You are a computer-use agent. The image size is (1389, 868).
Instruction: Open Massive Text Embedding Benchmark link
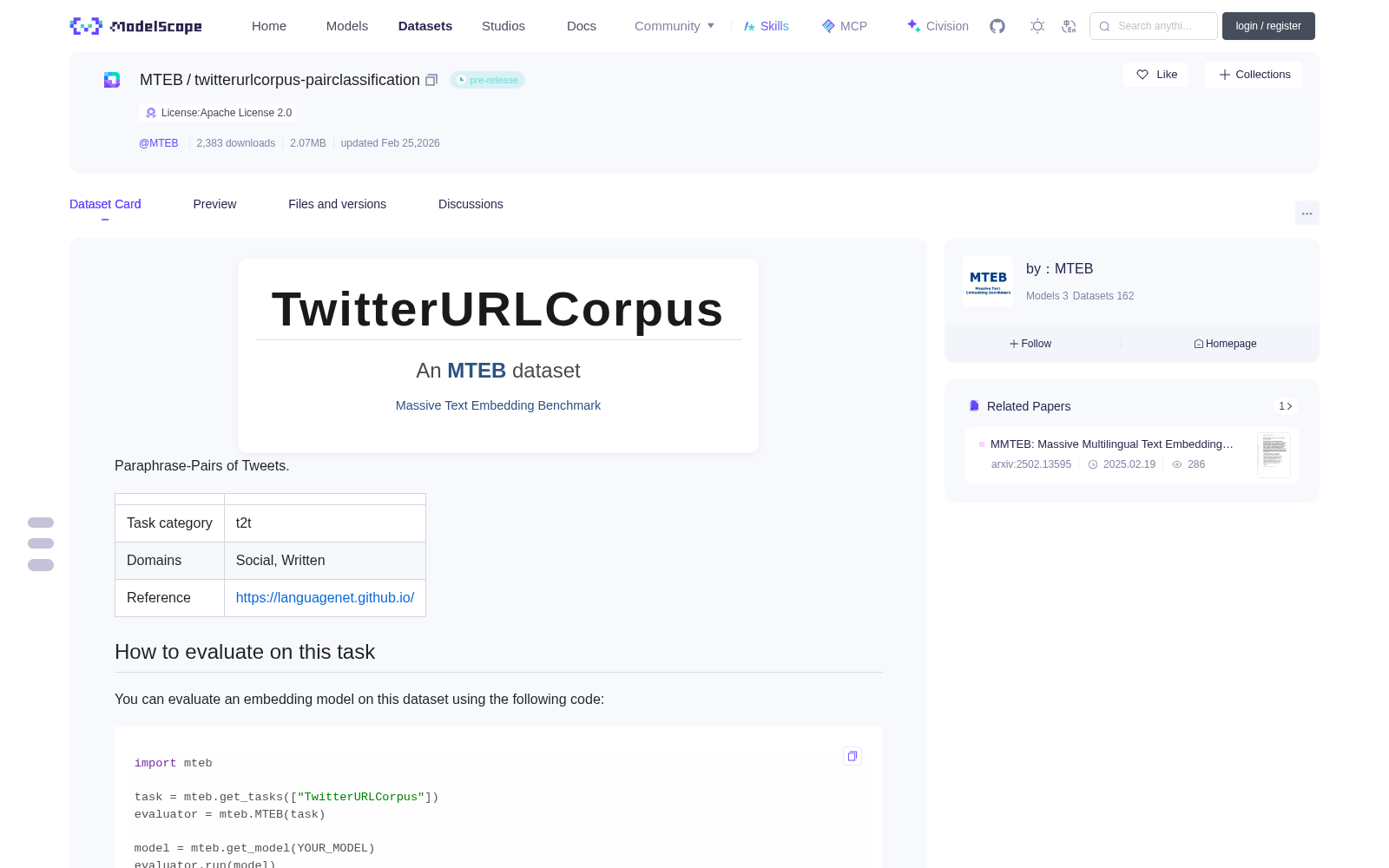tap(498, 405)
